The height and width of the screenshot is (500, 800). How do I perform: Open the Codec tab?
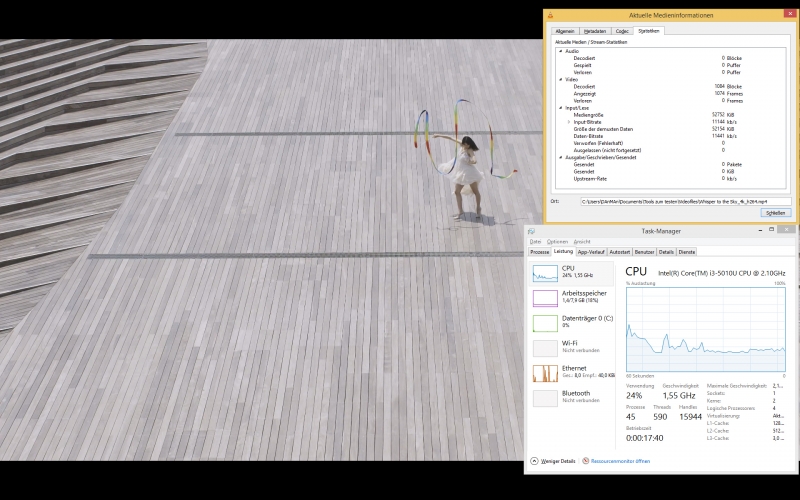click(x=622, y=31)
